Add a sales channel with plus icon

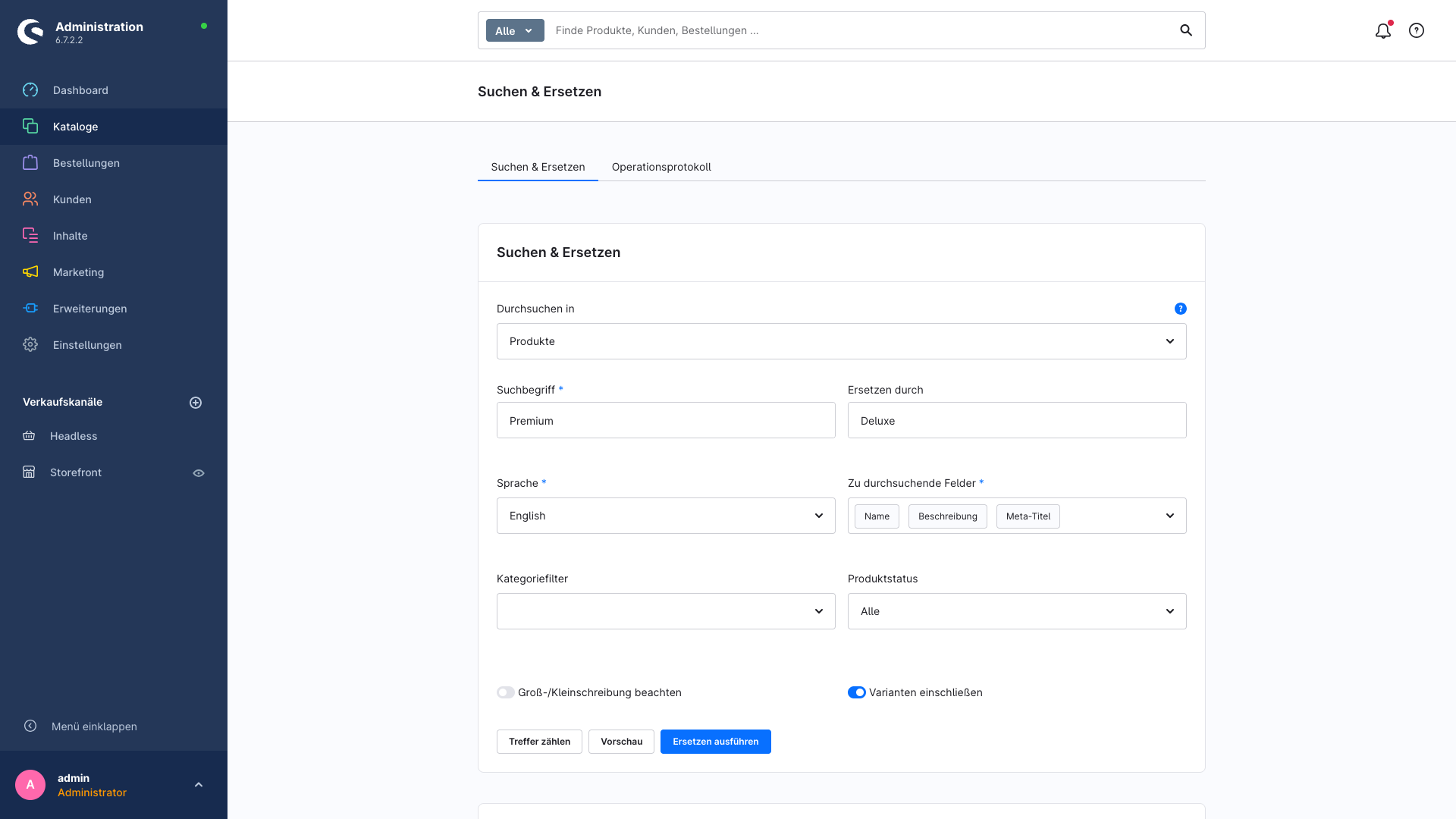[196, 403]
